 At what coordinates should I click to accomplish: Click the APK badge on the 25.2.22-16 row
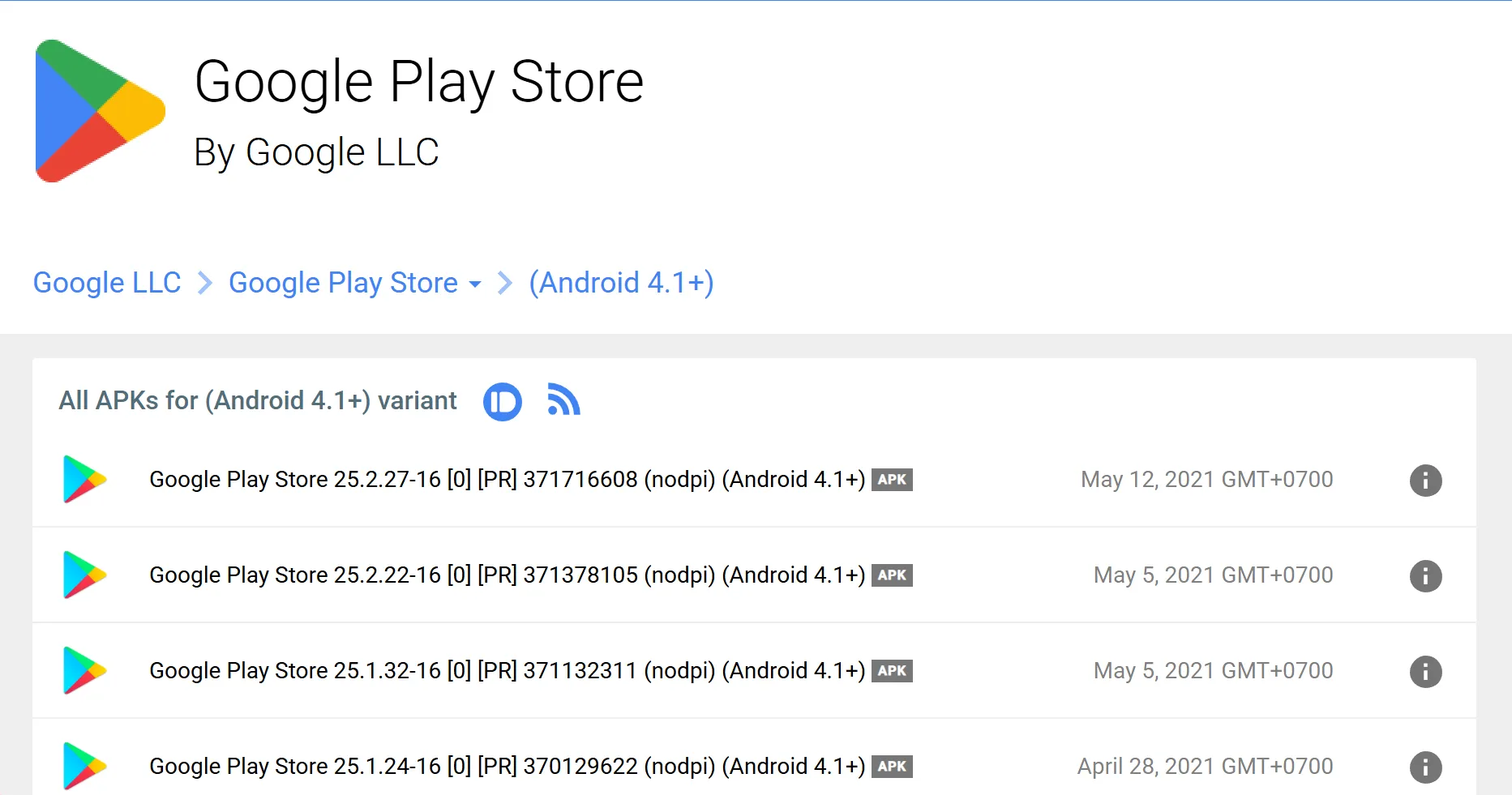pyautogui.click(x=892, y=575)
